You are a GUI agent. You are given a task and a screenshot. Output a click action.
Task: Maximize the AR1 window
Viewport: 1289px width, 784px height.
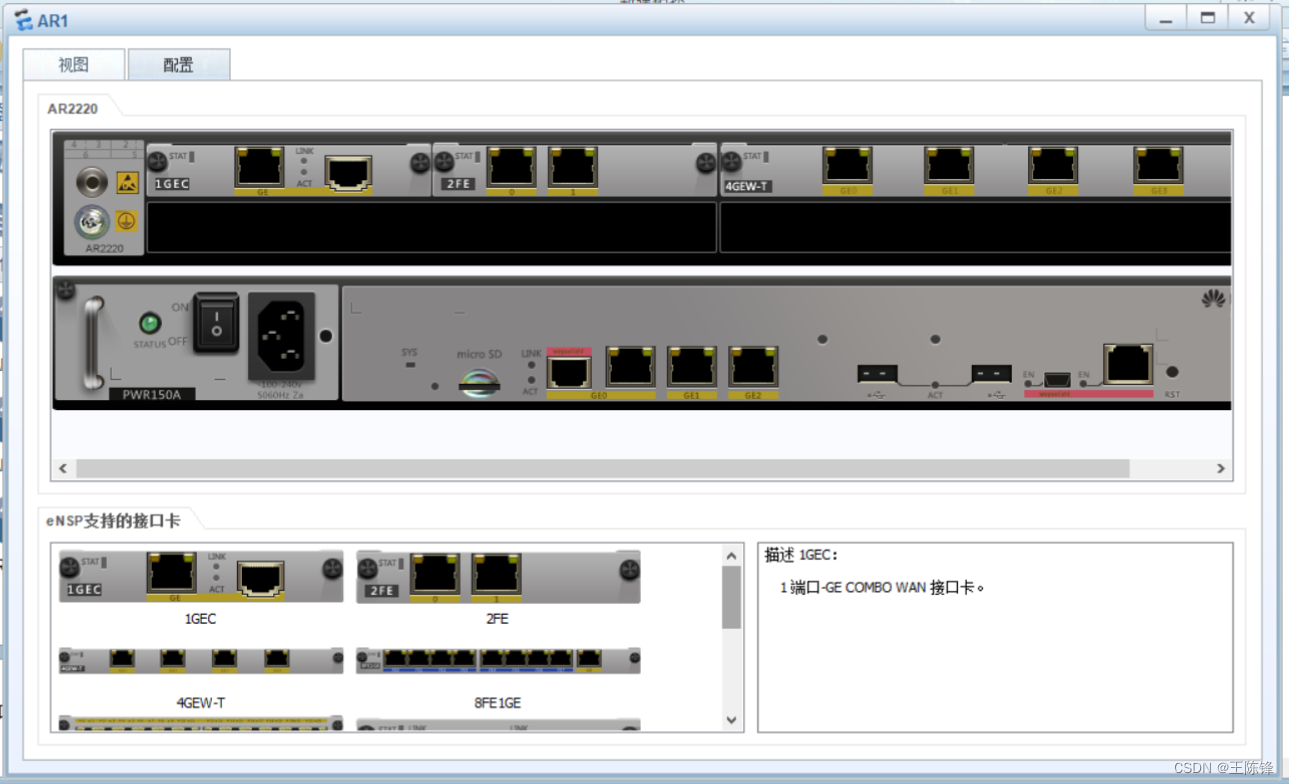pyautogui.click(x=1208, y=18)
